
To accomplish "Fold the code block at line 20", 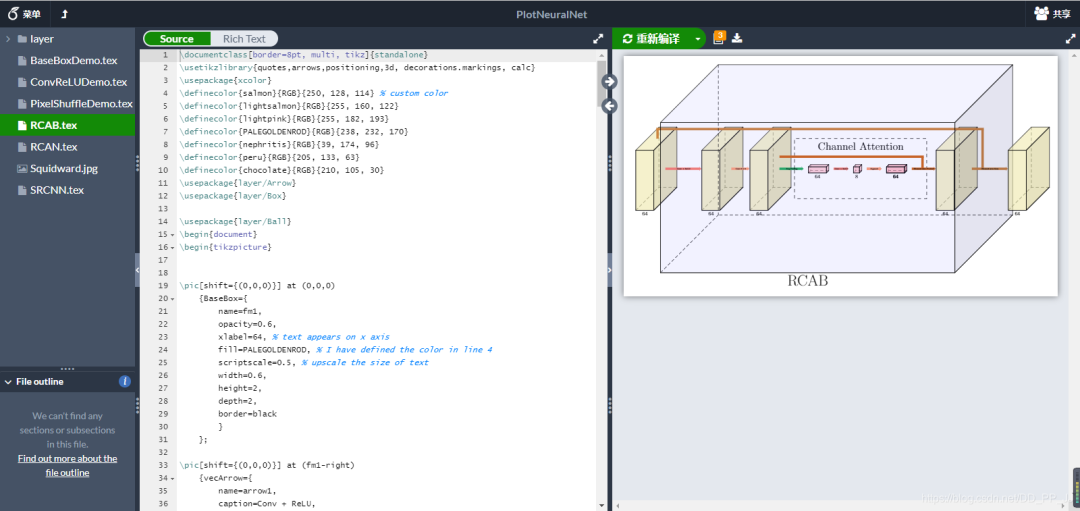I will [x=172, y=298].
